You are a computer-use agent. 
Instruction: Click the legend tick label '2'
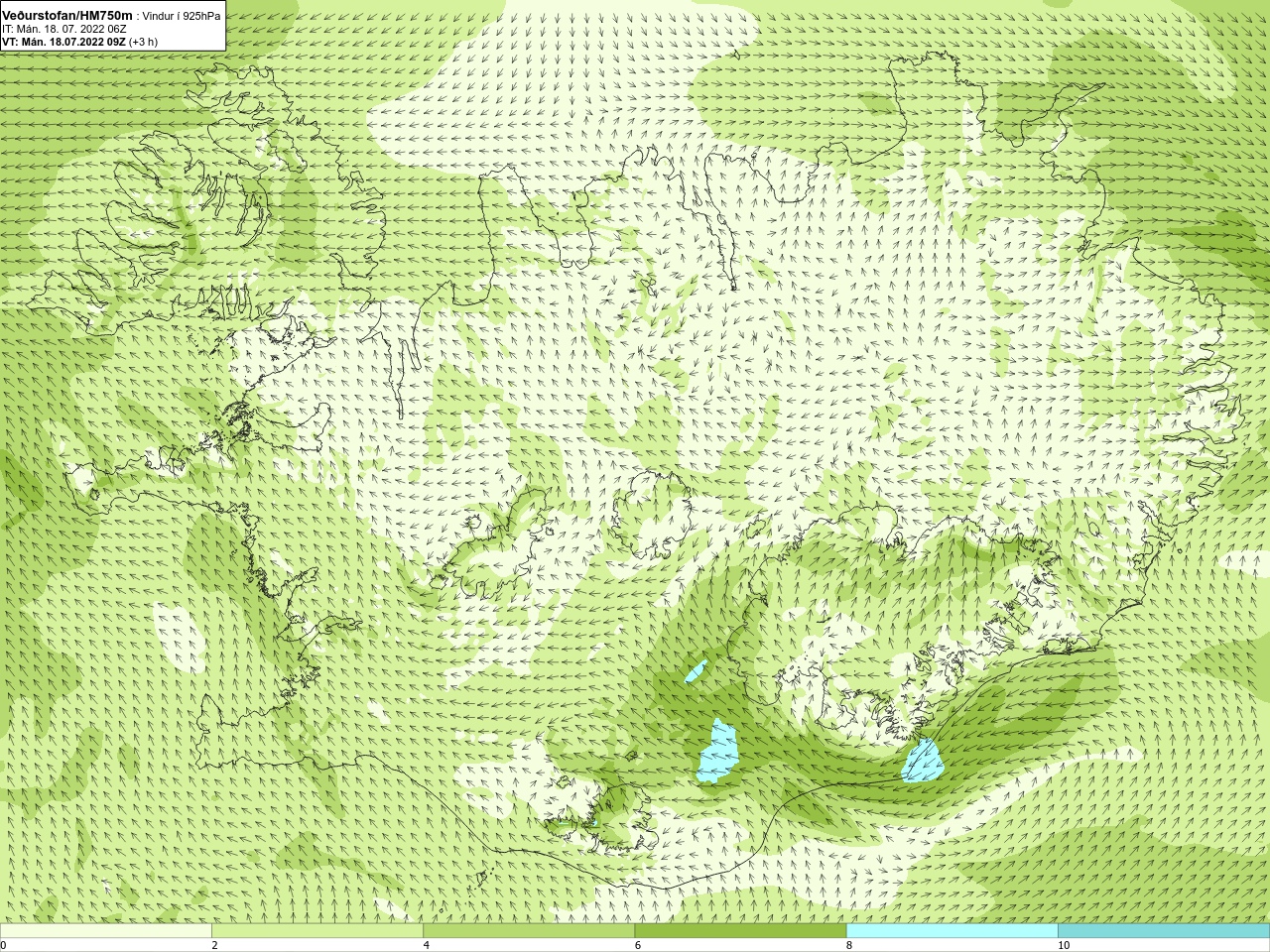(x=214, y=945)
